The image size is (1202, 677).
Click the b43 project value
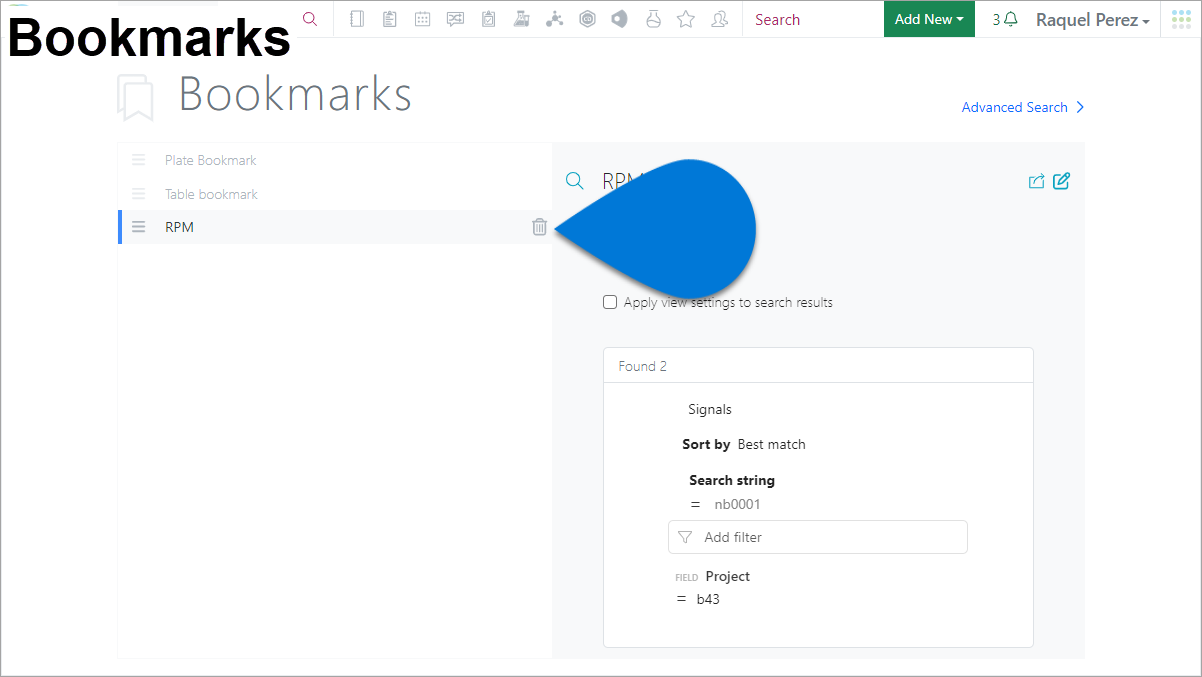(708, 599)
